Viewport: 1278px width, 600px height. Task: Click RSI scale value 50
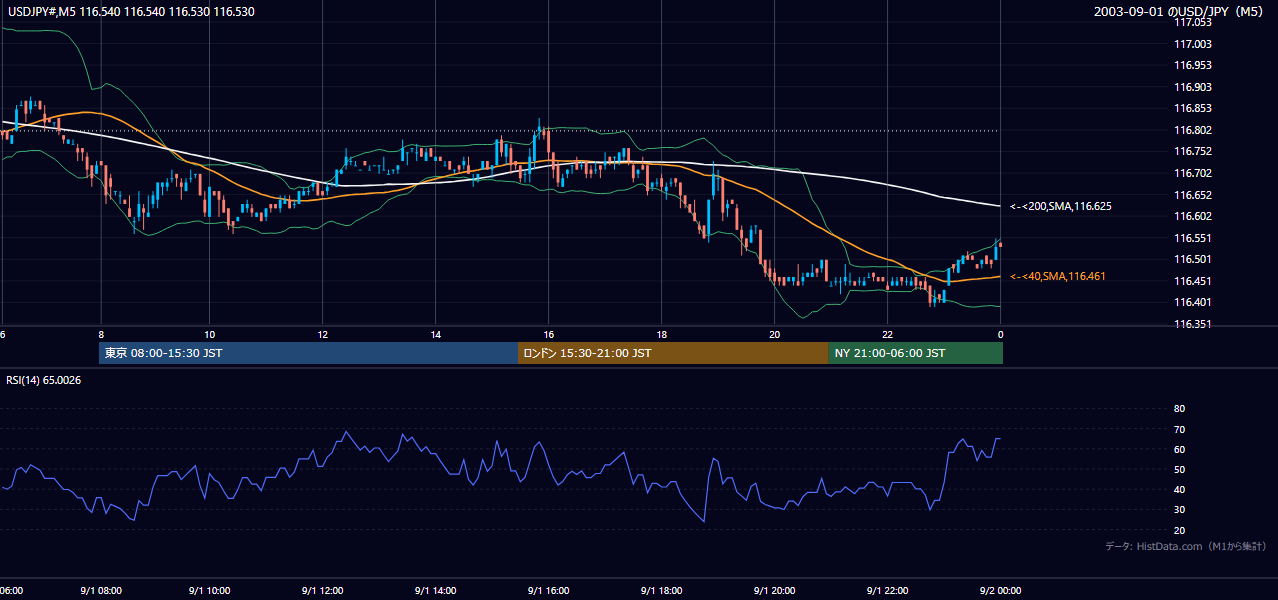tap(1179, 469)
